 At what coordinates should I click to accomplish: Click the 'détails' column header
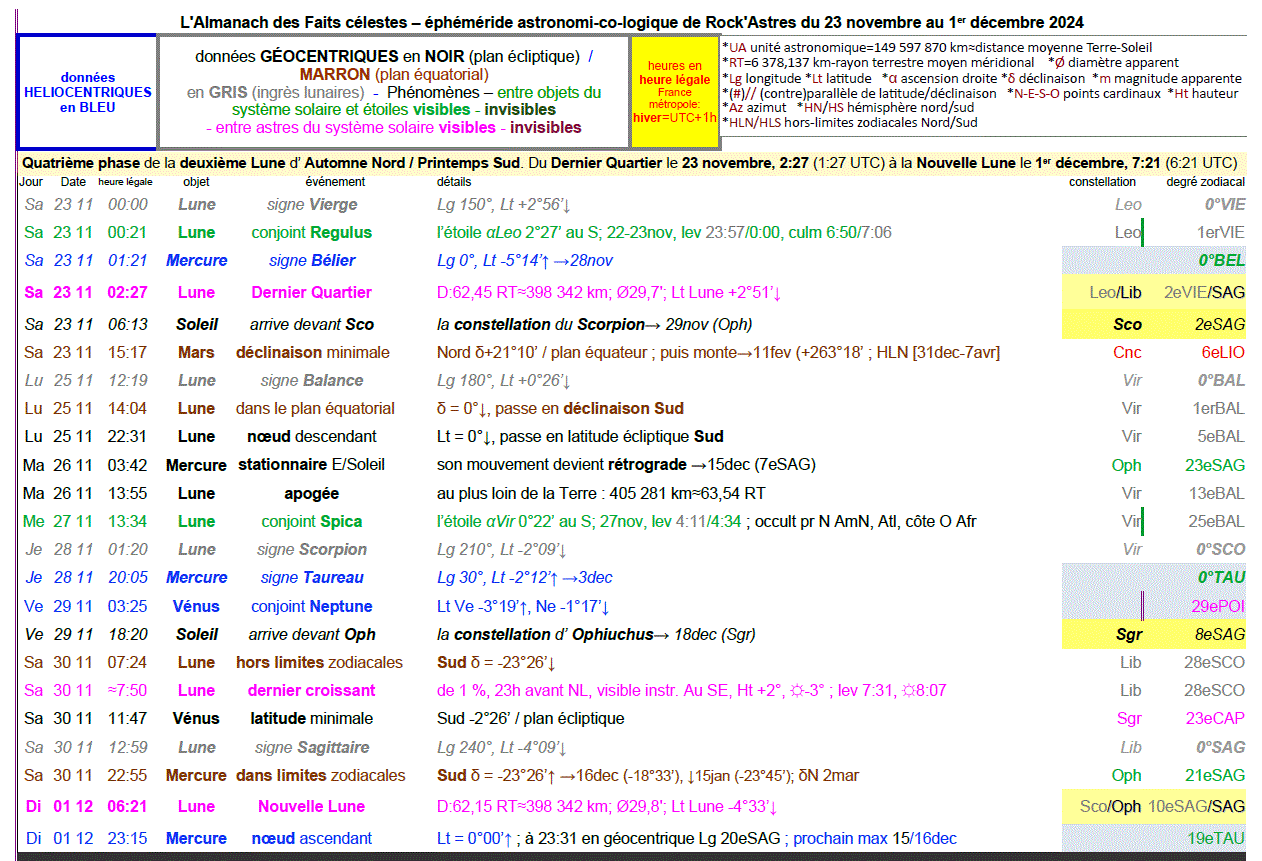[x=454, y=182]
